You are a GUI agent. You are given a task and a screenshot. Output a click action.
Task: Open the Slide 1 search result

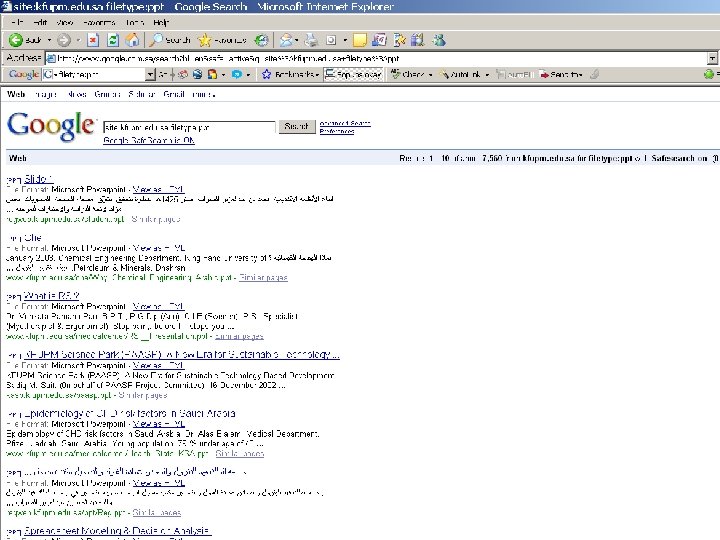(x=39, y=179)
